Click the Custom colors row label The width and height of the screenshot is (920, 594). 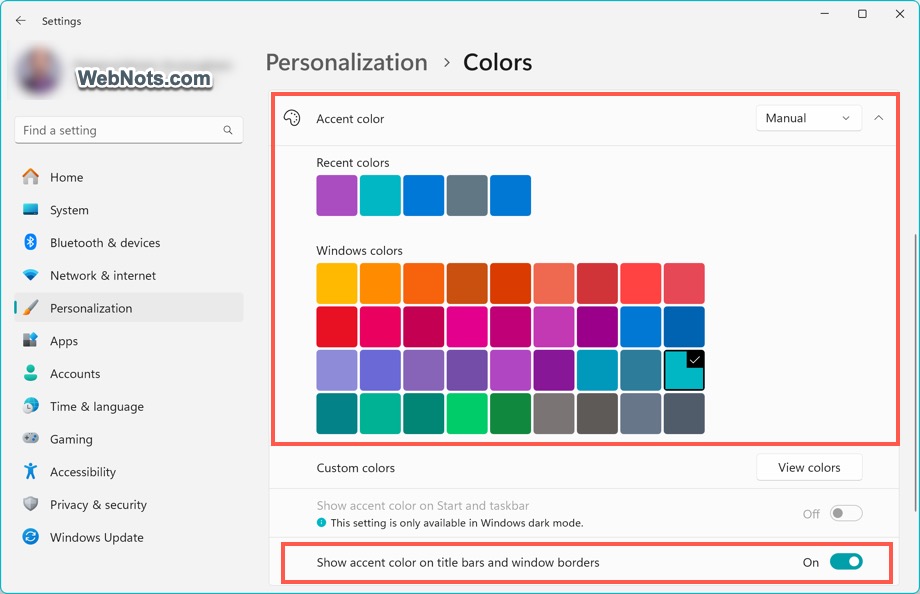pos(356,468)
